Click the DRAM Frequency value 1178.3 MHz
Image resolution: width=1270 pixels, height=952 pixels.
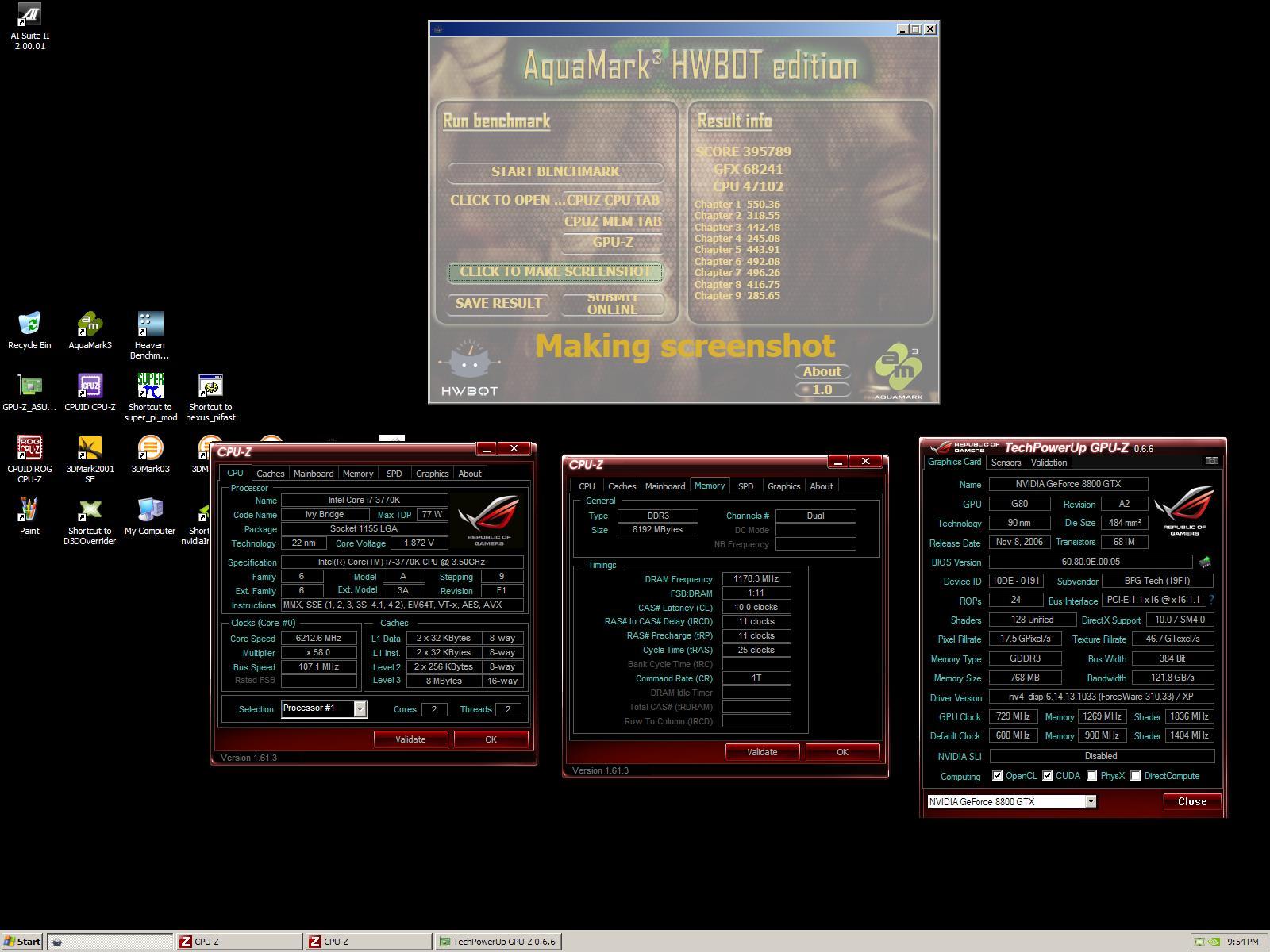pos(756,579)
